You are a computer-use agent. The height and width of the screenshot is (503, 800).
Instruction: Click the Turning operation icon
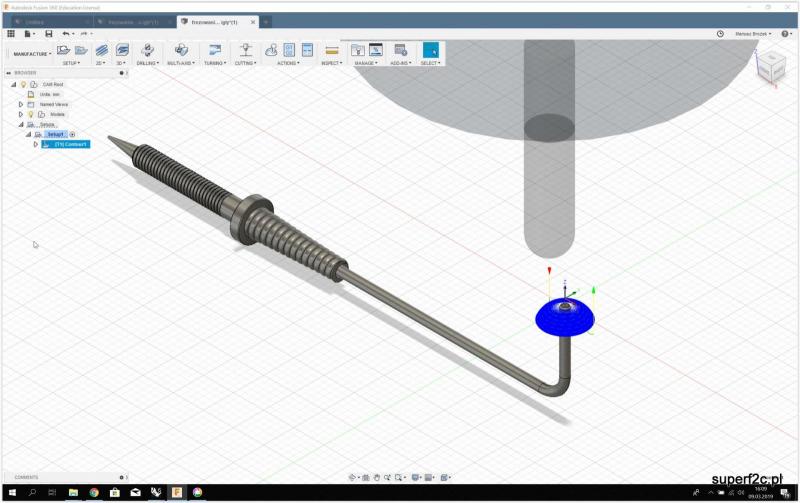tap(214, 49)
